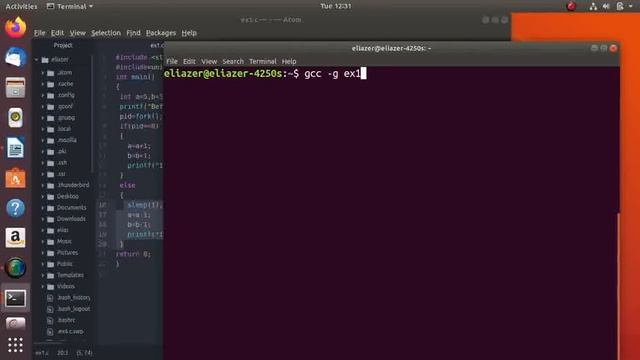Click the .cache folder icon in Atom tree
Viewport: 640px width, 360px height.
(51, 84)
